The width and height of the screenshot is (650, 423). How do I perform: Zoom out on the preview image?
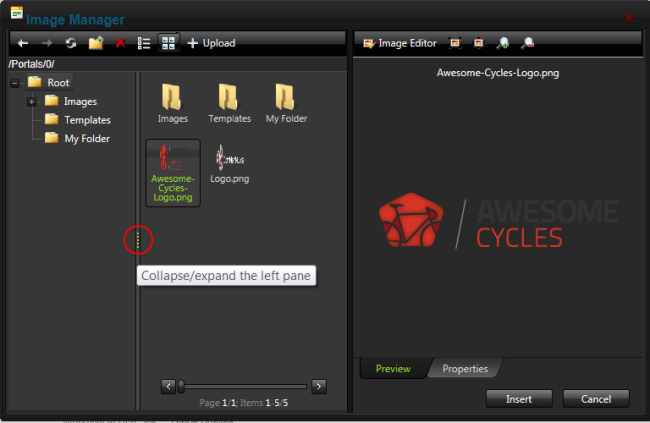528,43
